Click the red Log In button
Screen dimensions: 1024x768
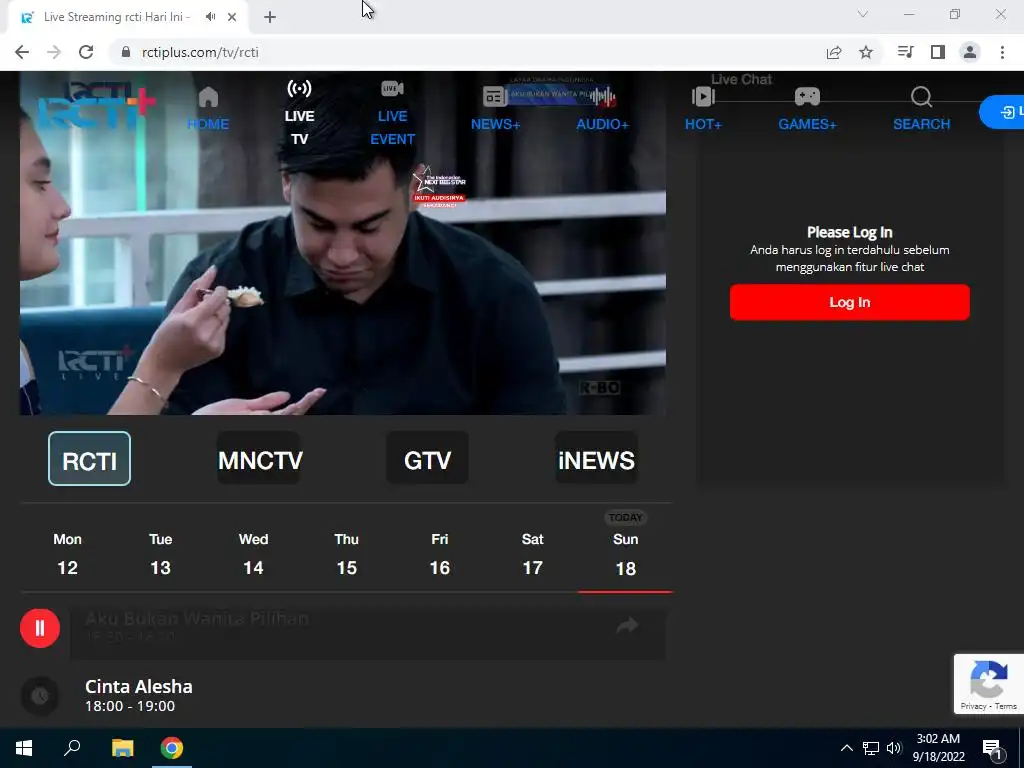tap(850, 302)
